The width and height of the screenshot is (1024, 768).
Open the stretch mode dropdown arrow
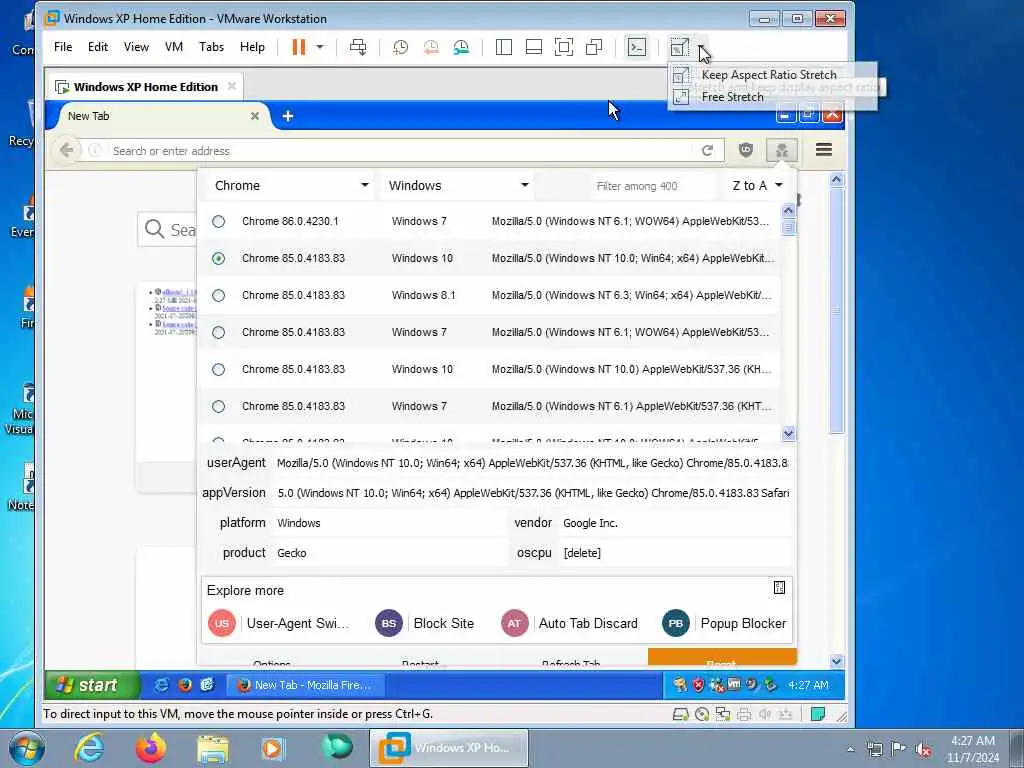[x=701, y=47]
